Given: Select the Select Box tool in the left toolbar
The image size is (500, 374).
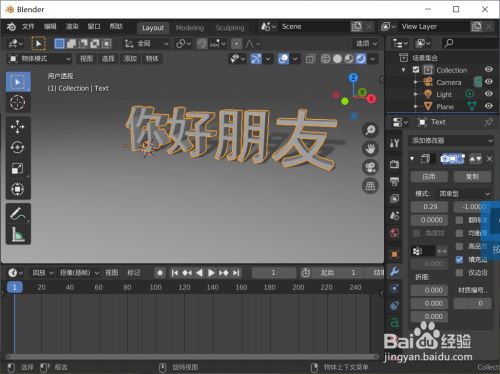Looking at the screenshot, I should (x=18, y=82).
